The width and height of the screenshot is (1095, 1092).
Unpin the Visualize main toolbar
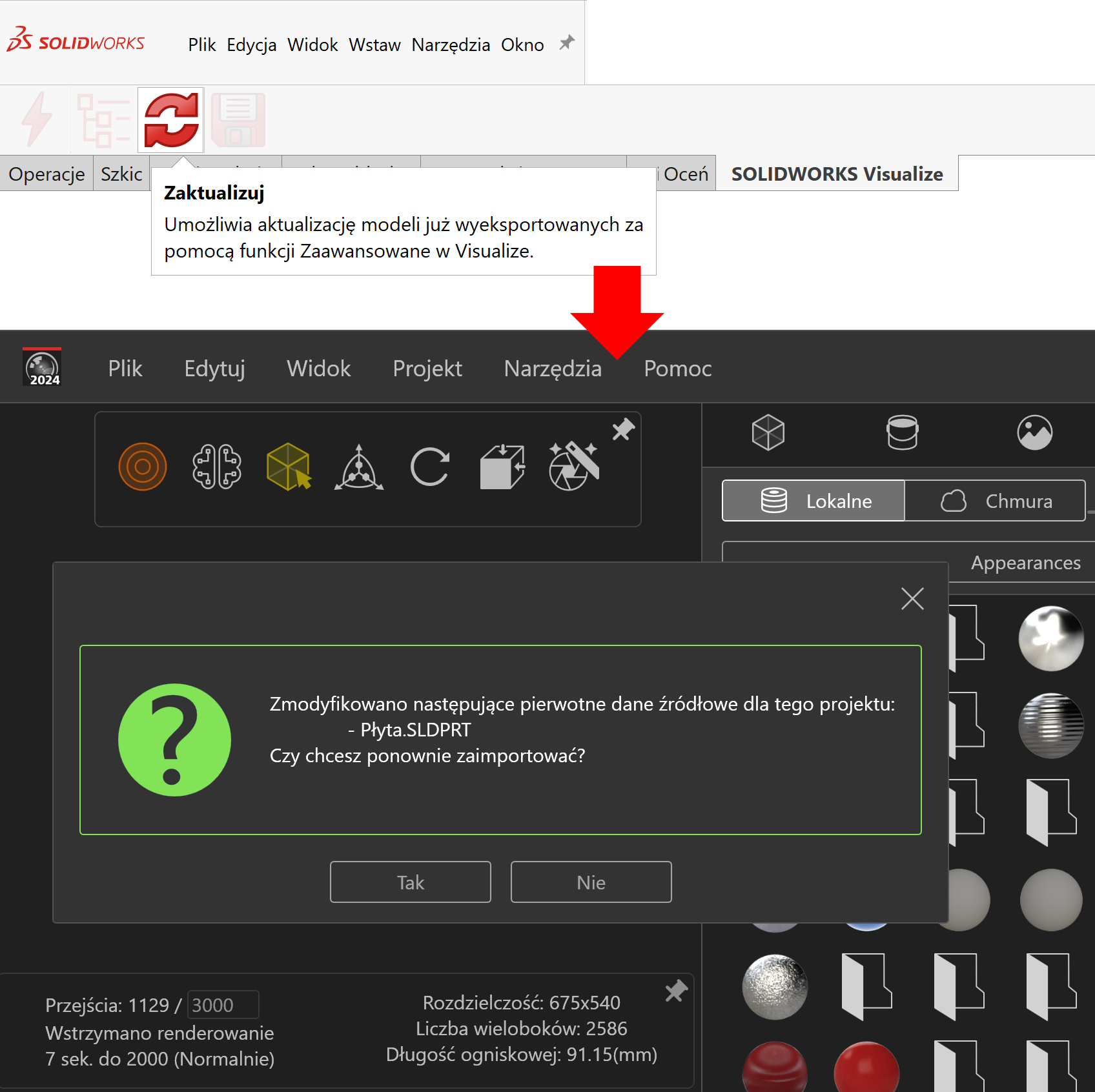[623, 429]
